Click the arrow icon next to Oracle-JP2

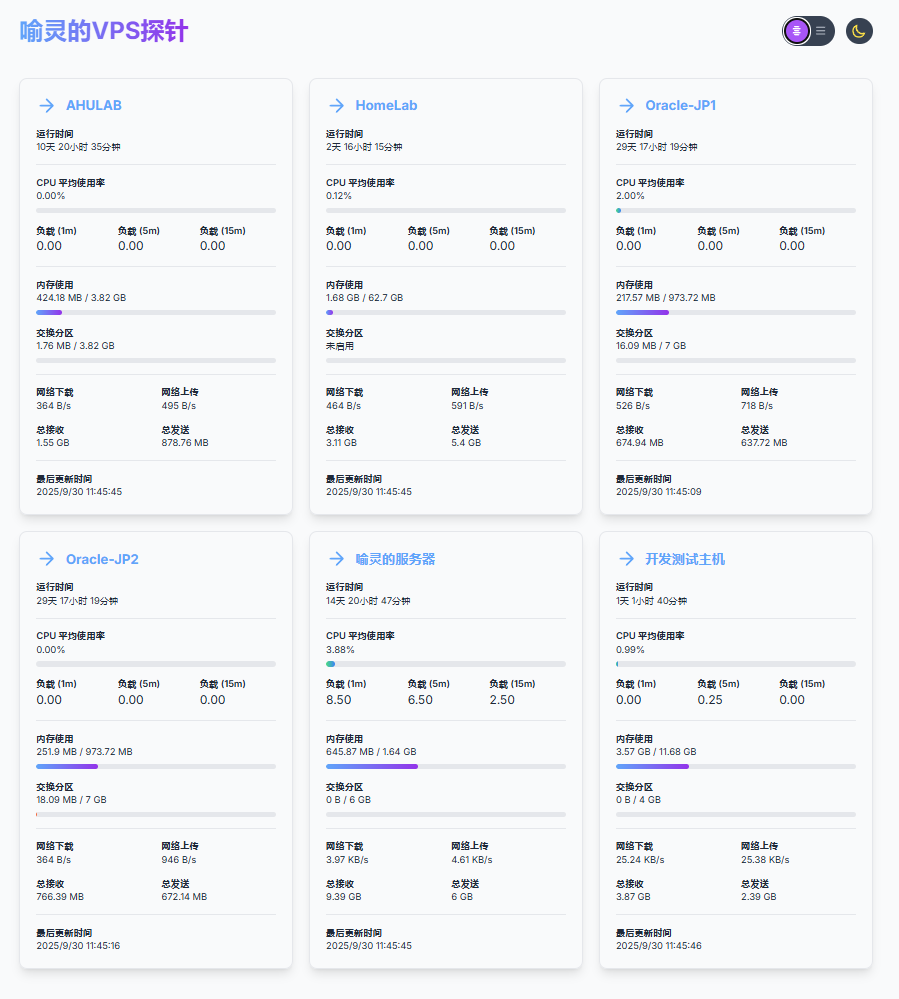pyautogui.click(x=47, y=559)
